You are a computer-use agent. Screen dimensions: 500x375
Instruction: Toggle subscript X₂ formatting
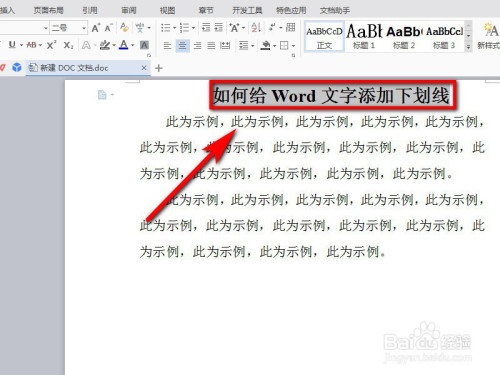pyautogui.click(x=68, y=45)
